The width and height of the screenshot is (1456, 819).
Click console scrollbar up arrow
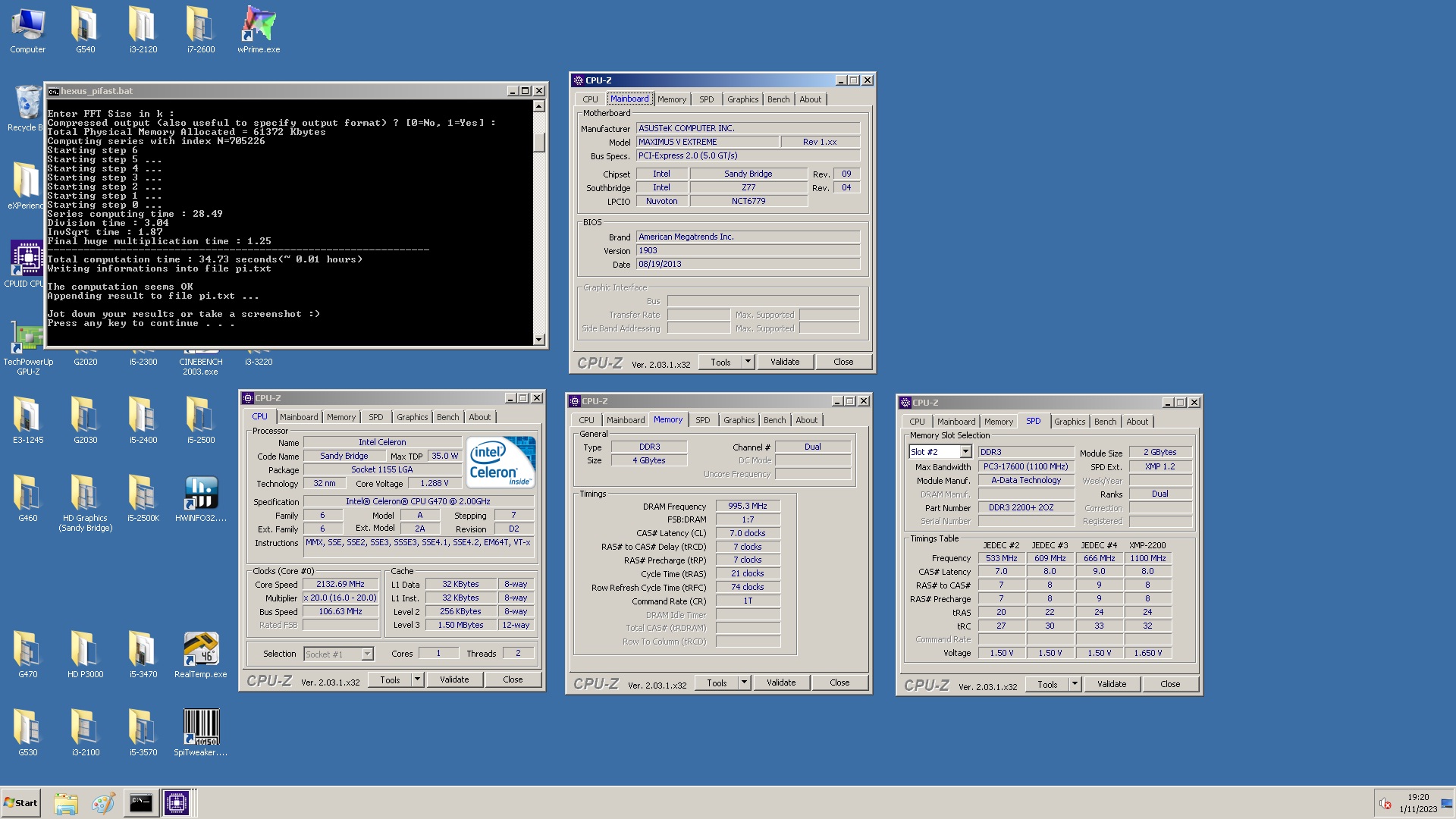538,106
